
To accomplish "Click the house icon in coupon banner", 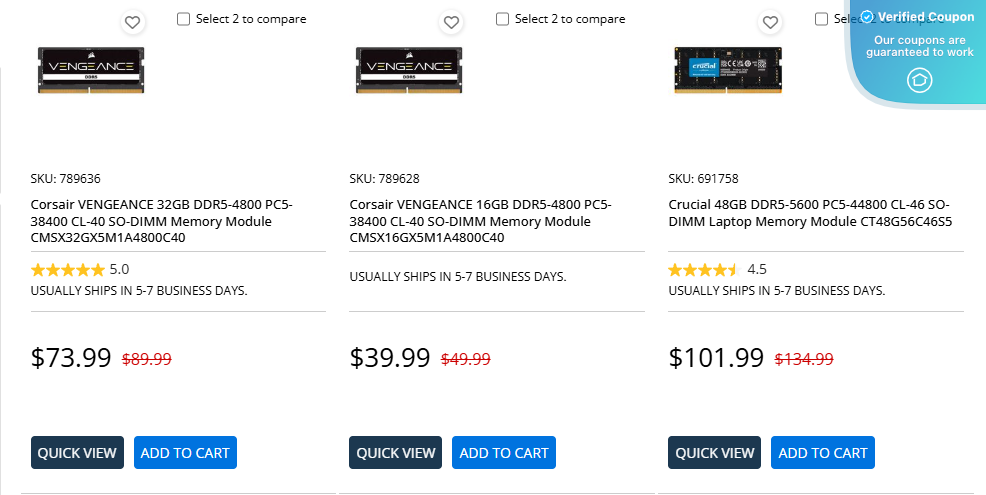I will [x=919, y=80].
